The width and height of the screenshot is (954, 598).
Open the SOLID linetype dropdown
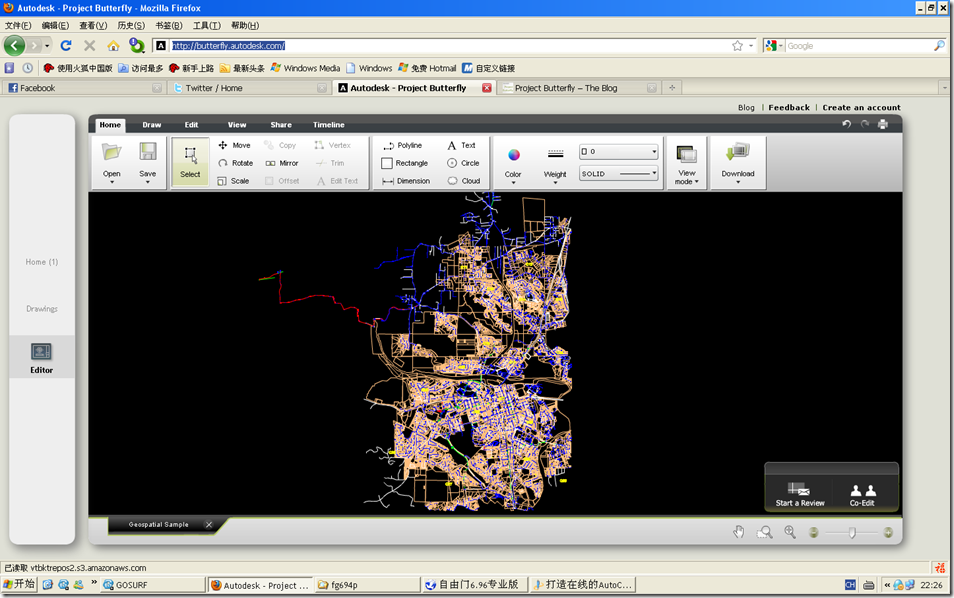pos(618,173)
